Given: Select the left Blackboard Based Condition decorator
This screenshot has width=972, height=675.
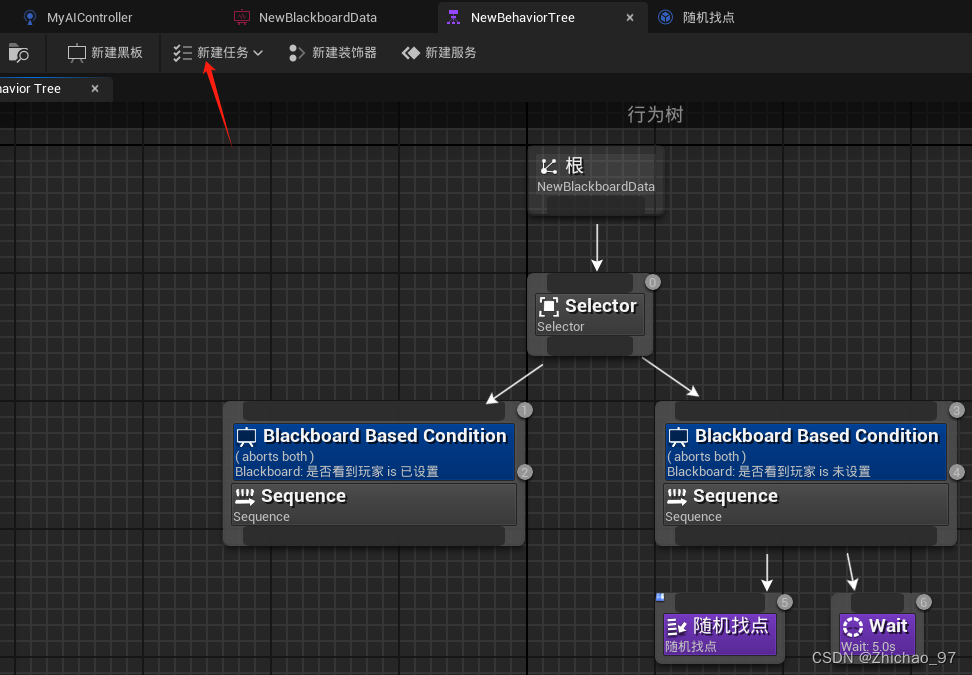Looking at the screenshot, I should pos(374,452).
